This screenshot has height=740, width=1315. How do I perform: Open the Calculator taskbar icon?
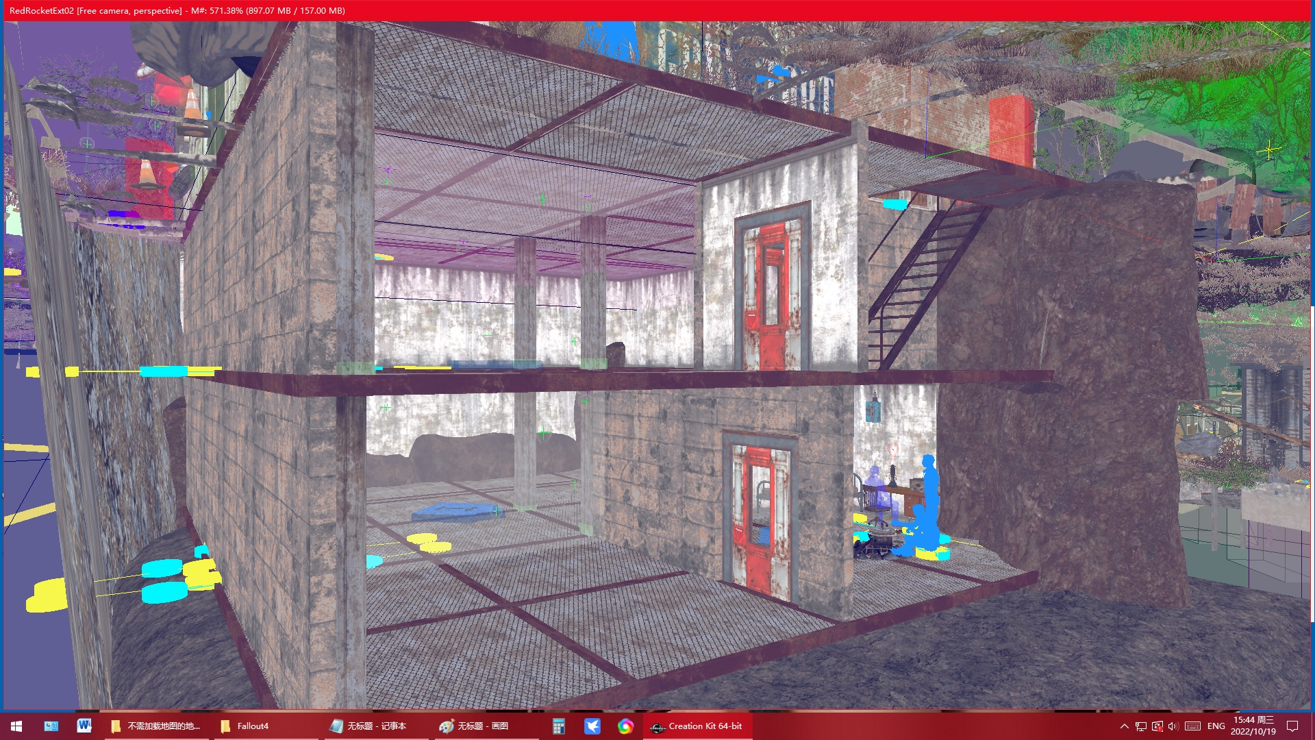point(559,726)
